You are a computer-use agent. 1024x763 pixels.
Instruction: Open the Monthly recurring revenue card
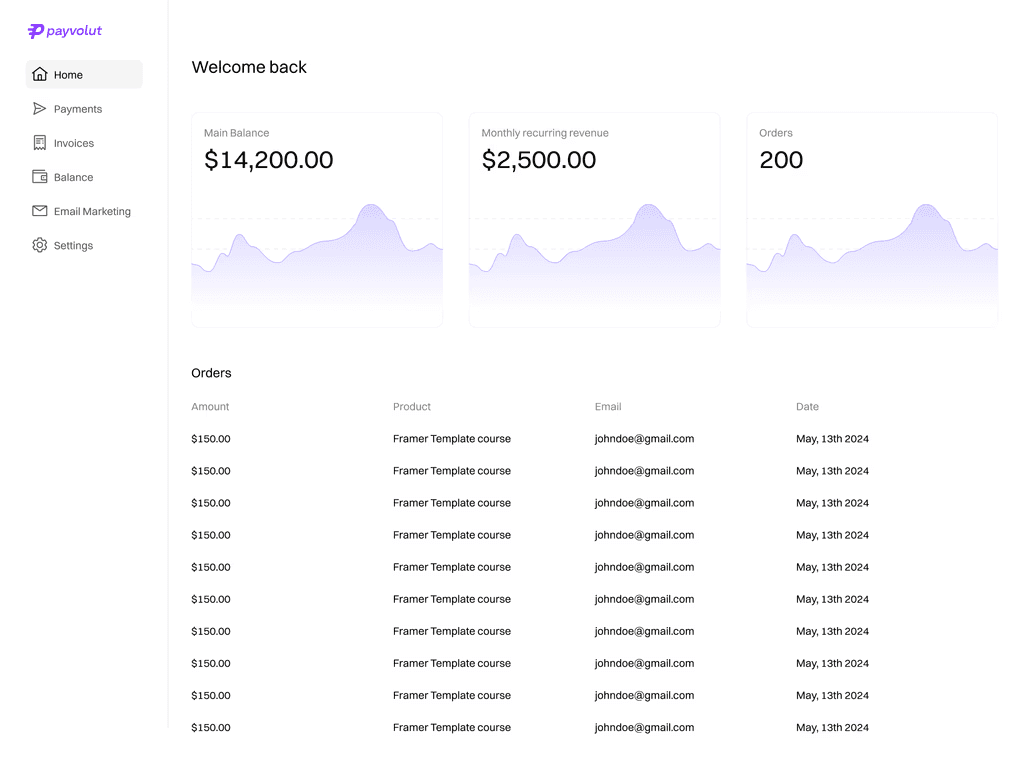pos(594,219)
